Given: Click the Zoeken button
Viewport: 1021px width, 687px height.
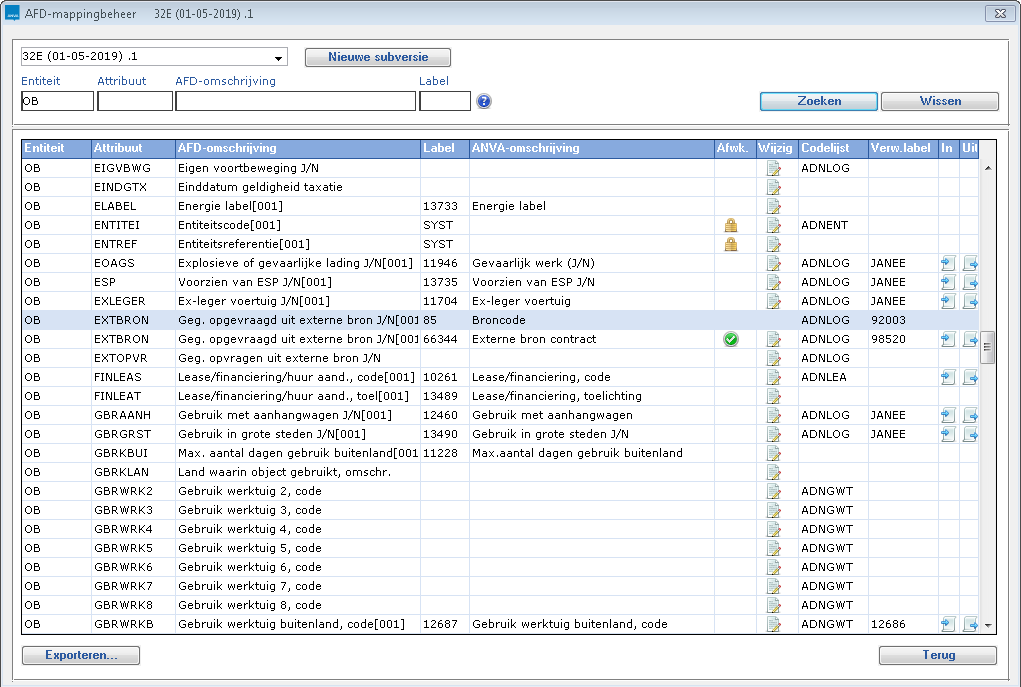Looking at the screenshot, I should 818,101.
